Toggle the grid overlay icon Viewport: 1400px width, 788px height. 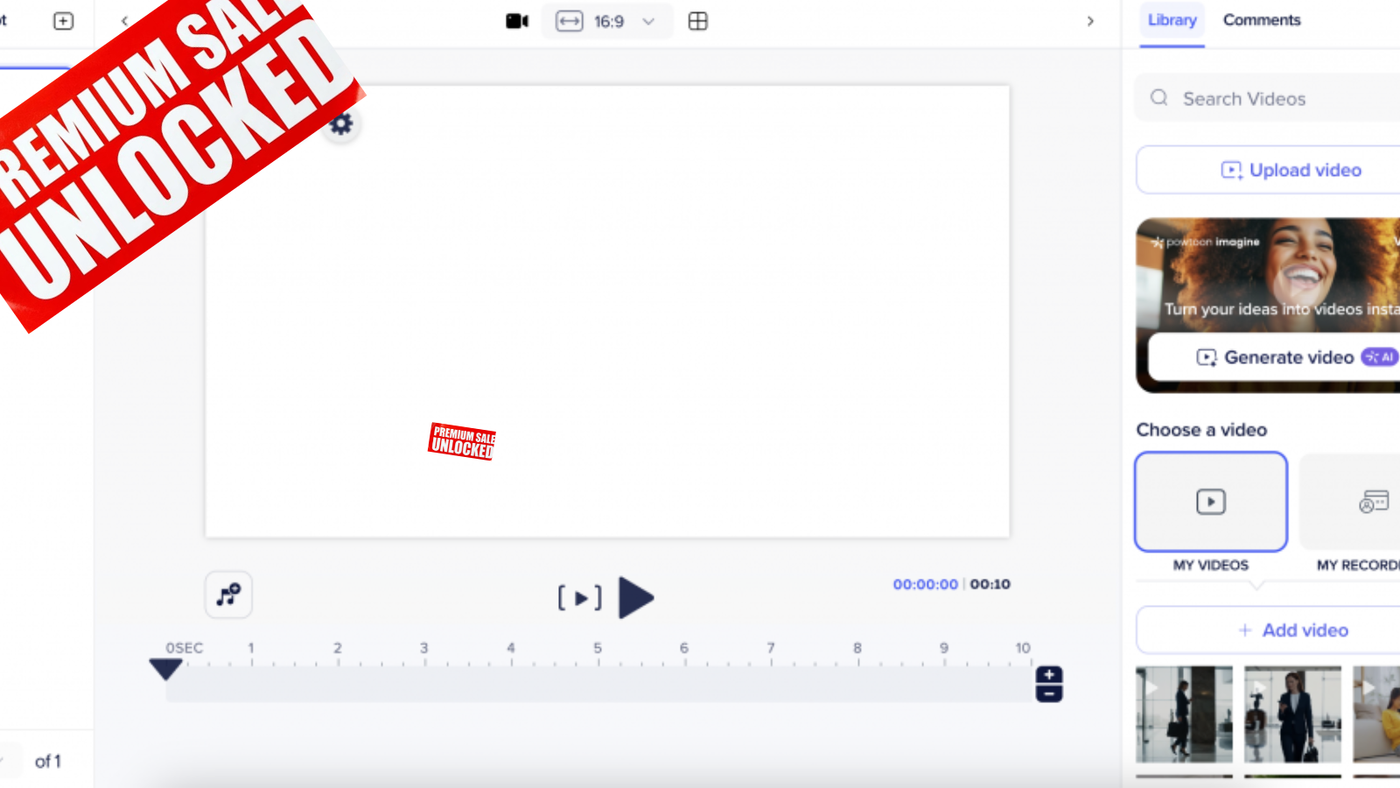tap(698, 21)
